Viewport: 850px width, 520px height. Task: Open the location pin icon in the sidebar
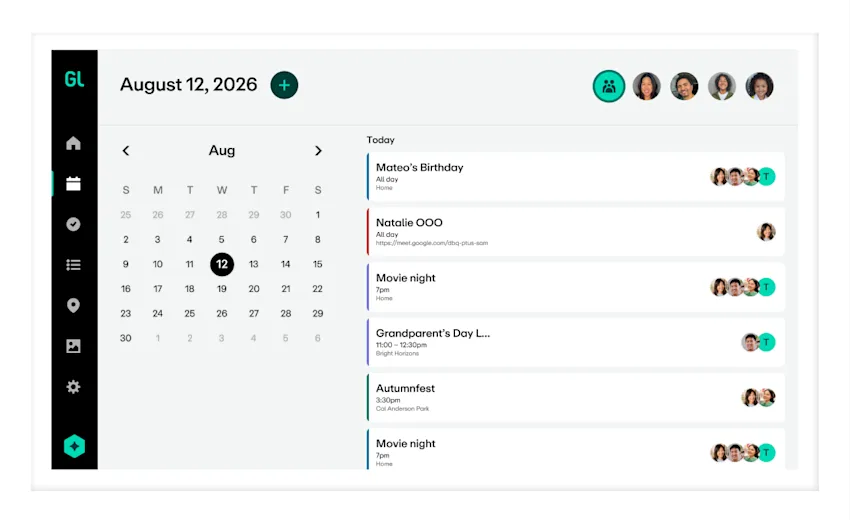pyautogui.click(x=73, y=305)
